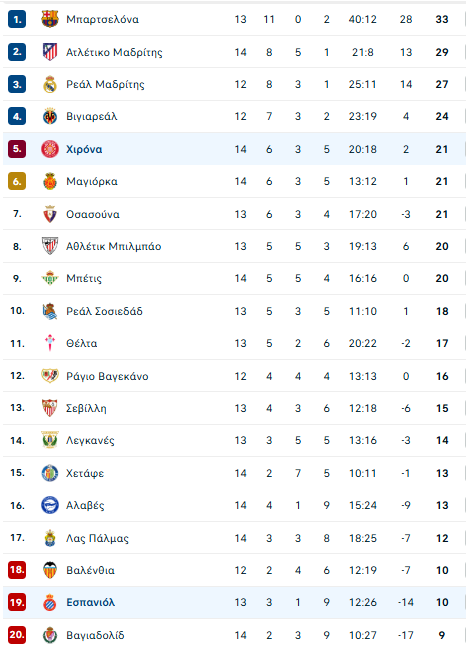Viewport: 466px width, 649px height.
Task: Click the blue position badge number 1
Action: click(17, 19)
